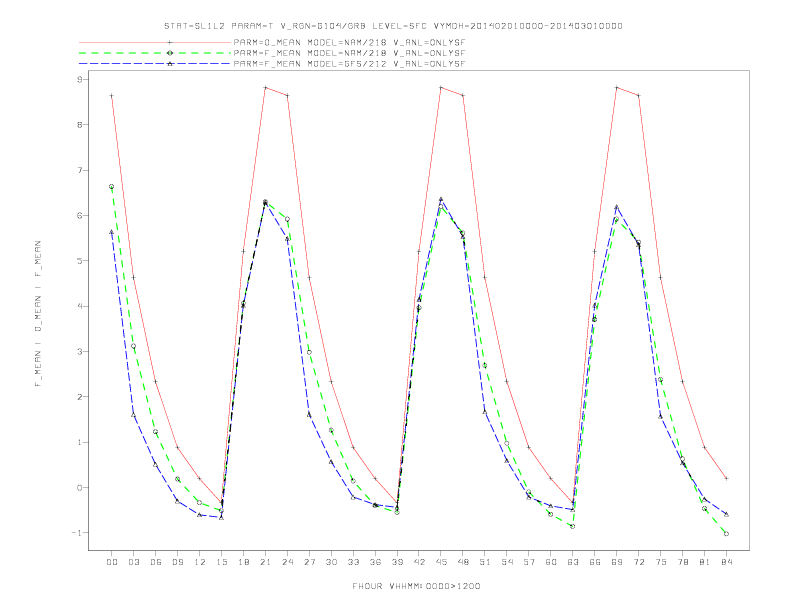The image size is (792, 612).
Task: Click the green dashed legend line sample
Action: pyautogui.click(x=155, y=53)
